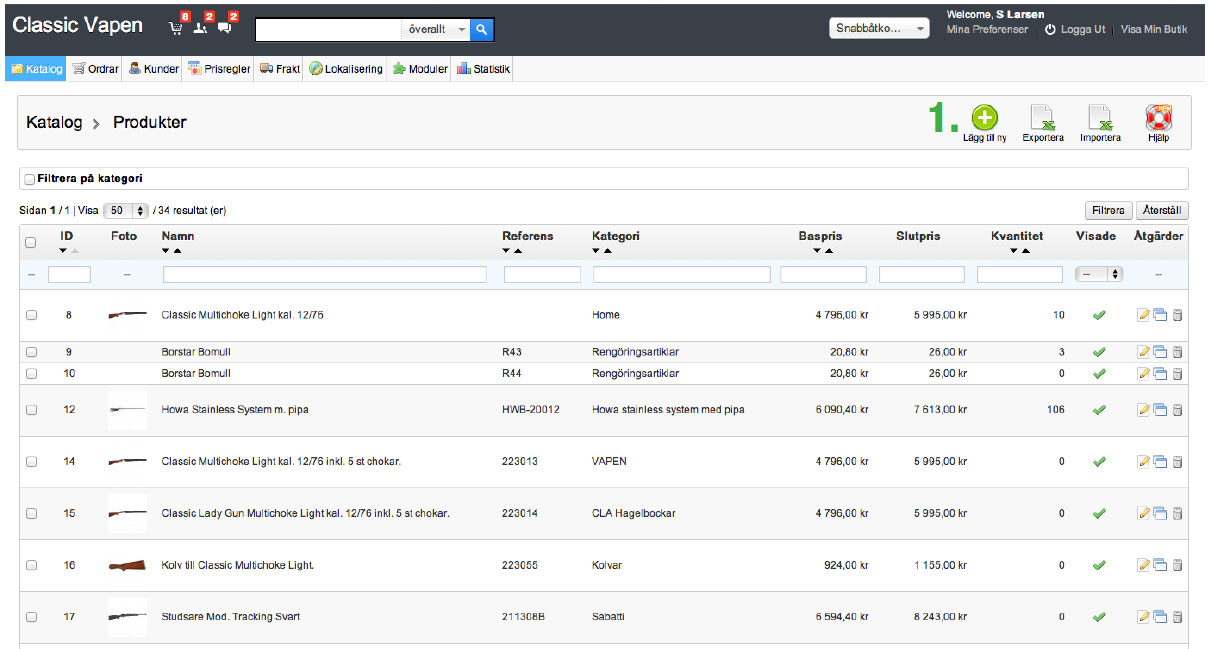Toggle the select-all checkbox in table header

pos(30,242)
